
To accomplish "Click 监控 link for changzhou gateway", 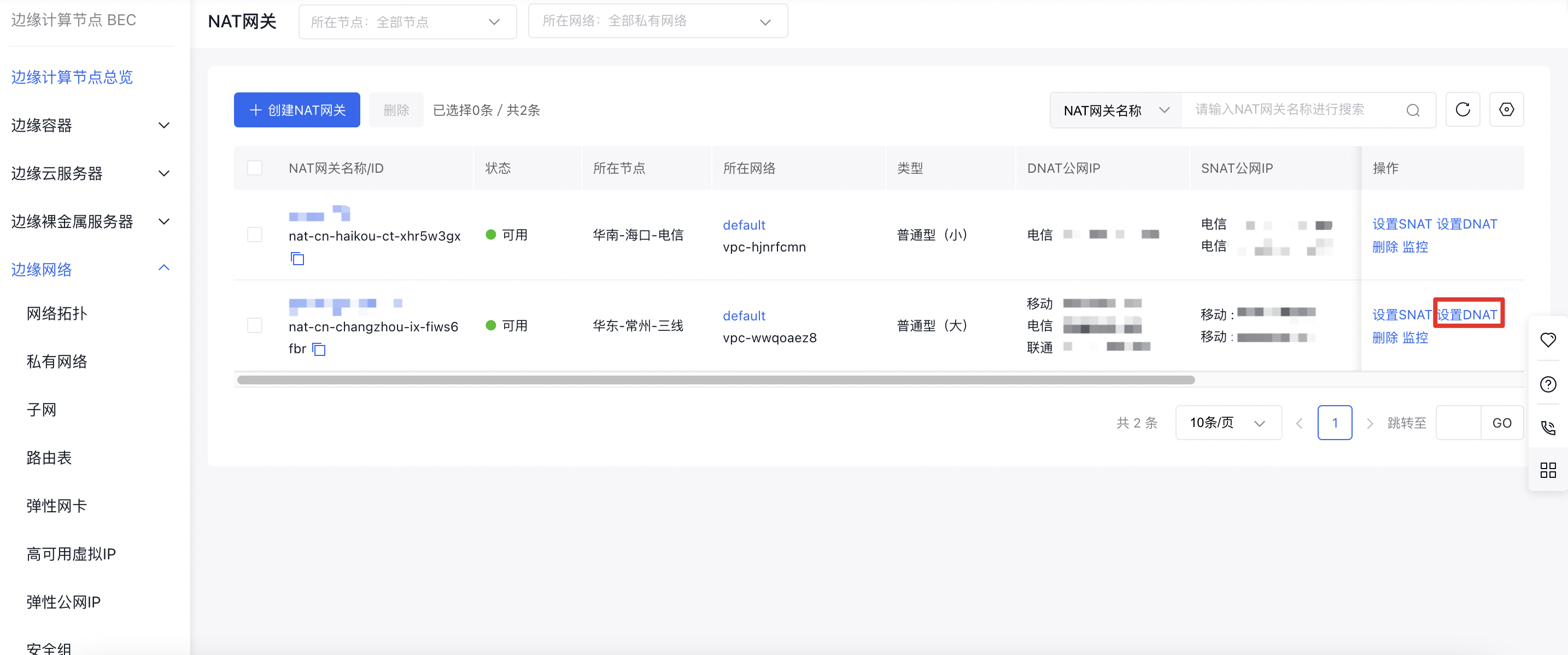I will 1414,337.
